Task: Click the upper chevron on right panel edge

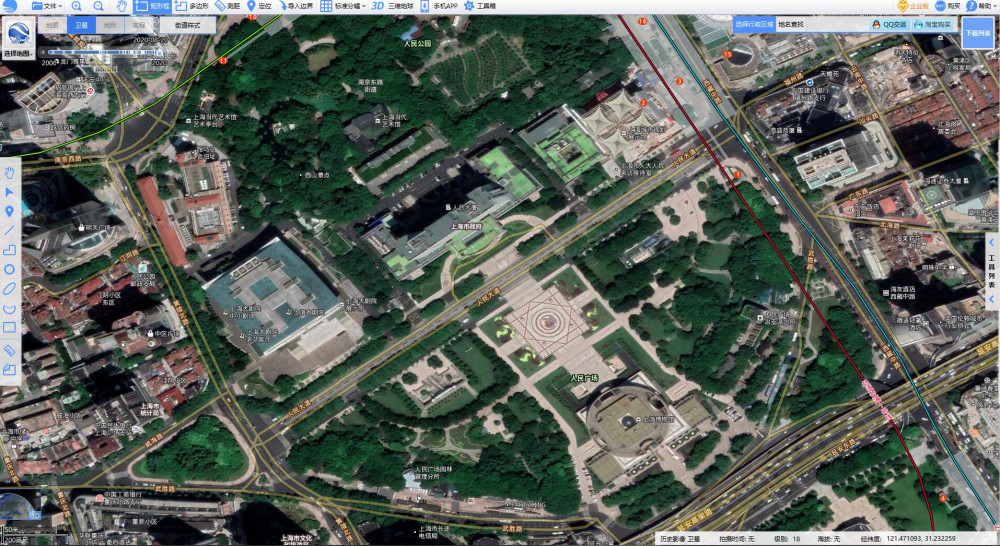Action: (992, 242)
